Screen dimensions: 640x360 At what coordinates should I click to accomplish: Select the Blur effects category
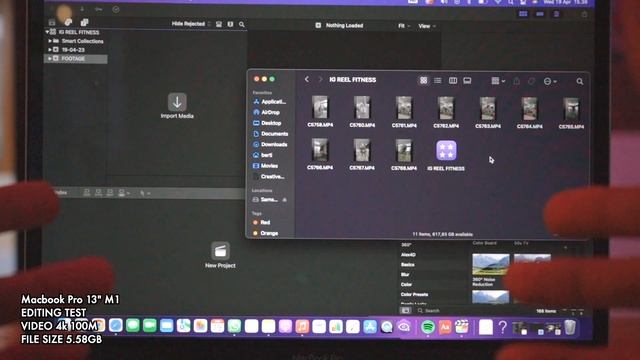pyautogui.click(x=405, y=274)
